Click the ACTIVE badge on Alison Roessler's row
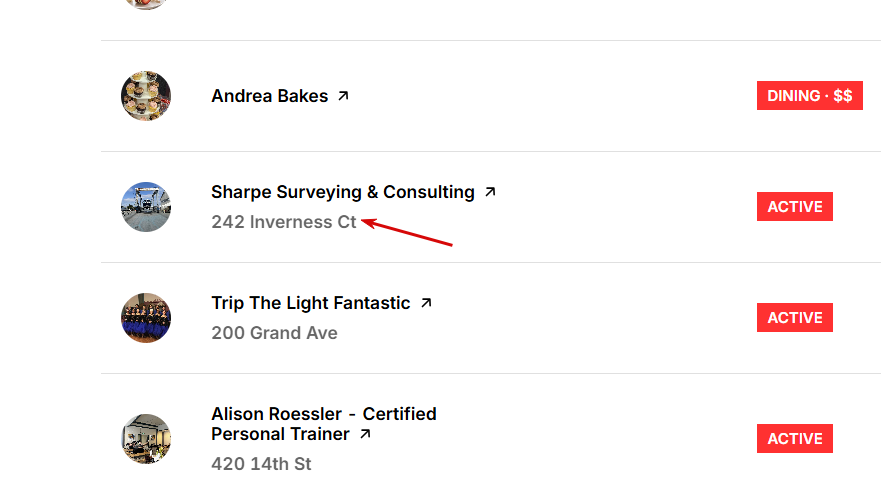Screen dimensions: 881x504 point(794,439)
